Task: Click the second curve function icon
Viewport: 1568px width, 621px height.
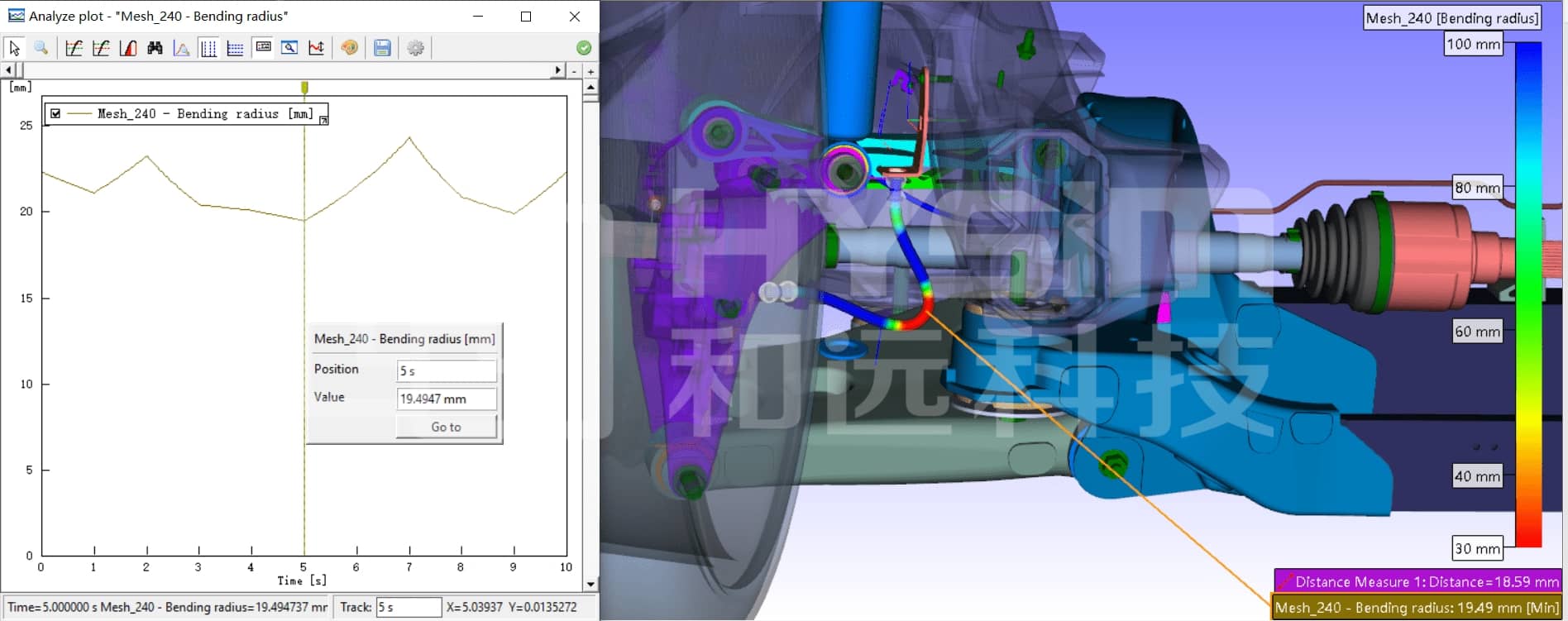Action: pyautogui.click(x=101, y=48)
